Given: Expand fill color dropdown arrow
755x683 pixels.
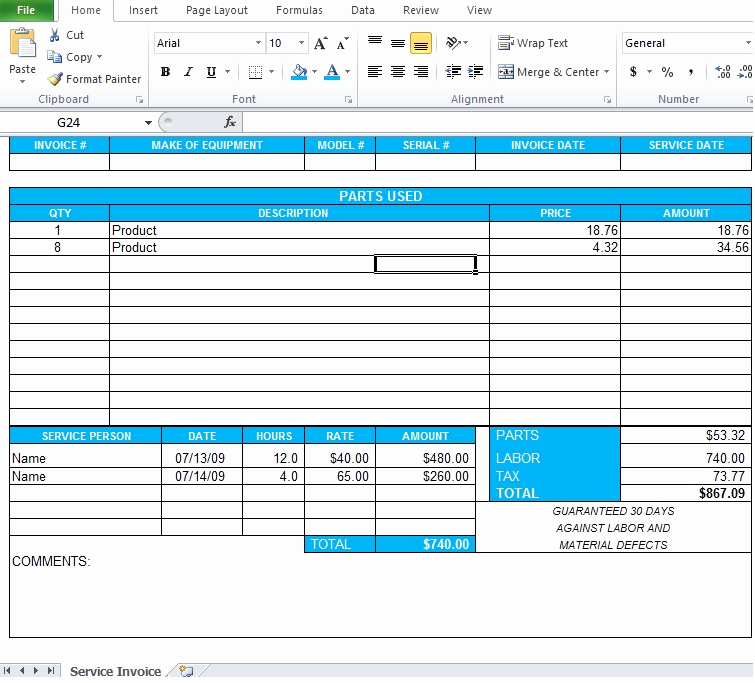Looking at the screenshot, I should click(x=314, y=72).
